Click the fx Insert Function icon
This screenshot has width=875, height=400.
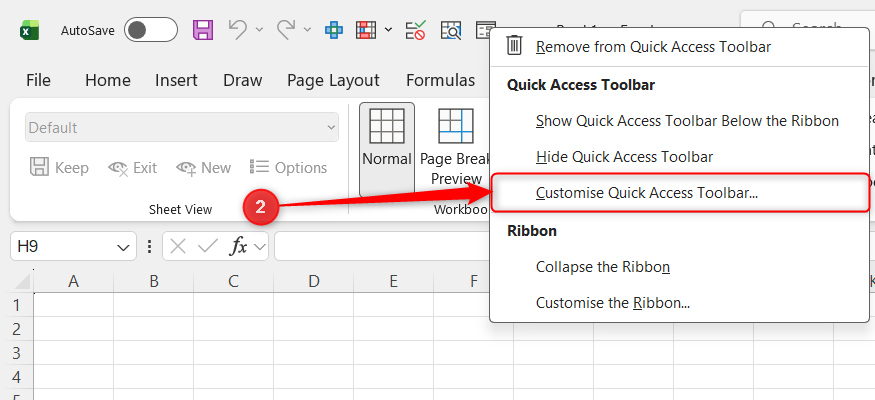click(239, 246)
